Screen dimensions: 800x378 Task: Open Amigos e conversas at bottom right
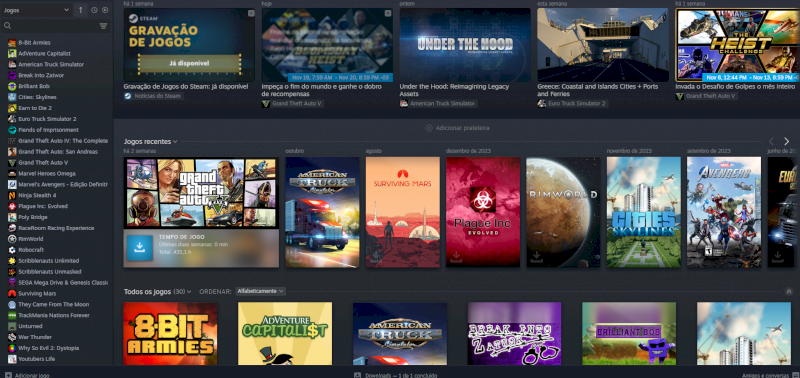(769, 375)
